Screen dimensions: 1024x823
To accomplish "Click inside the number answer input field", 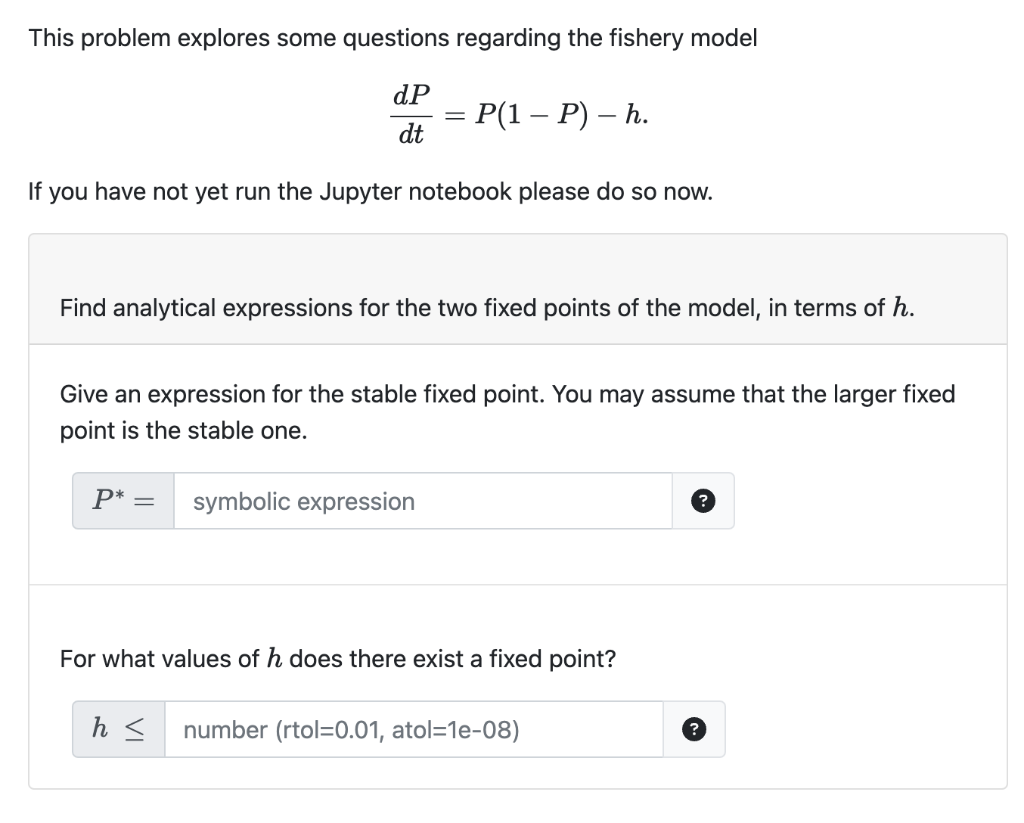I will click(x=410, y=729).
